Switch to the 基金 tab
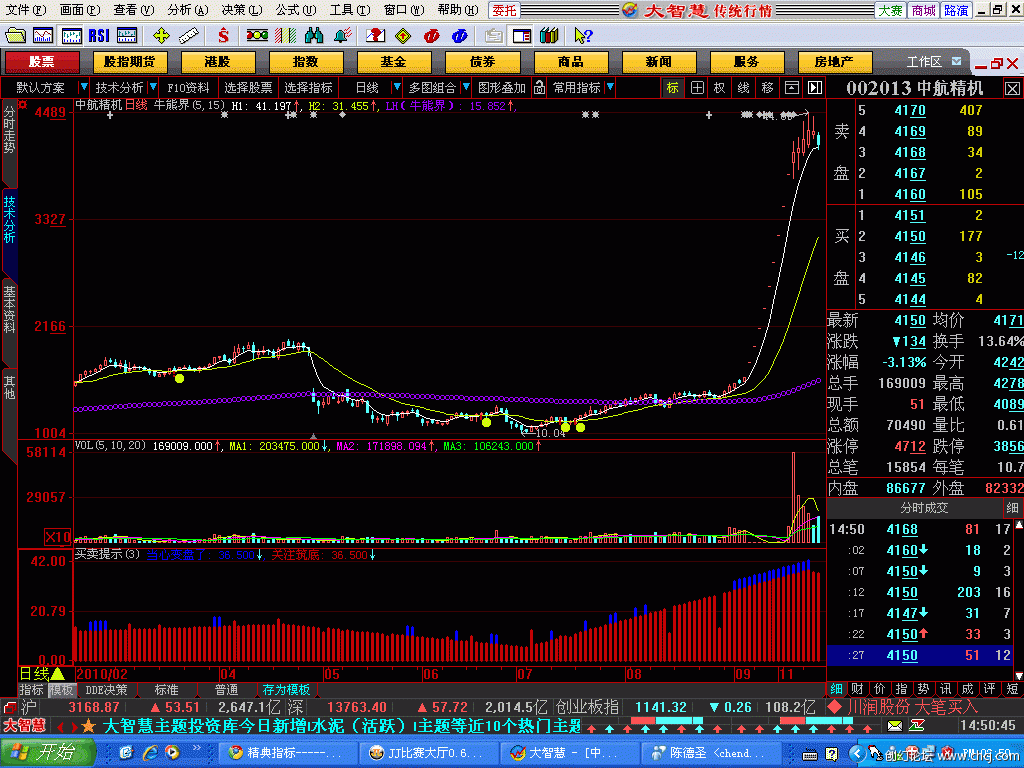 (x=394, y=62)
